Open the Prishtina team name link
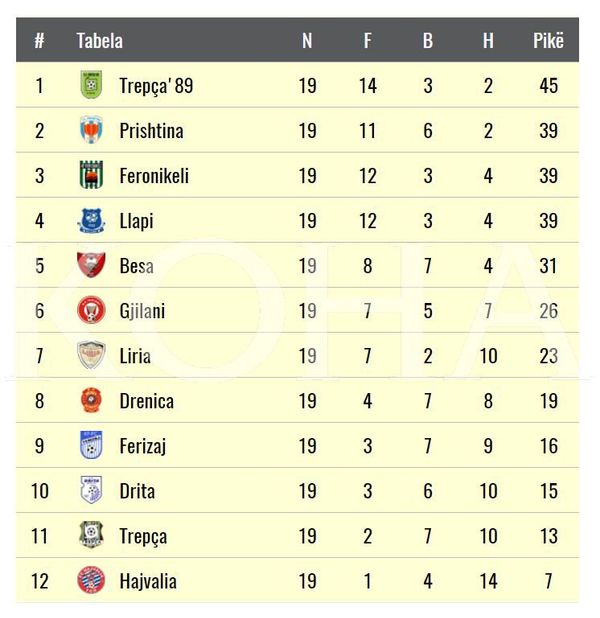600x618 pixels. point(151,131)
